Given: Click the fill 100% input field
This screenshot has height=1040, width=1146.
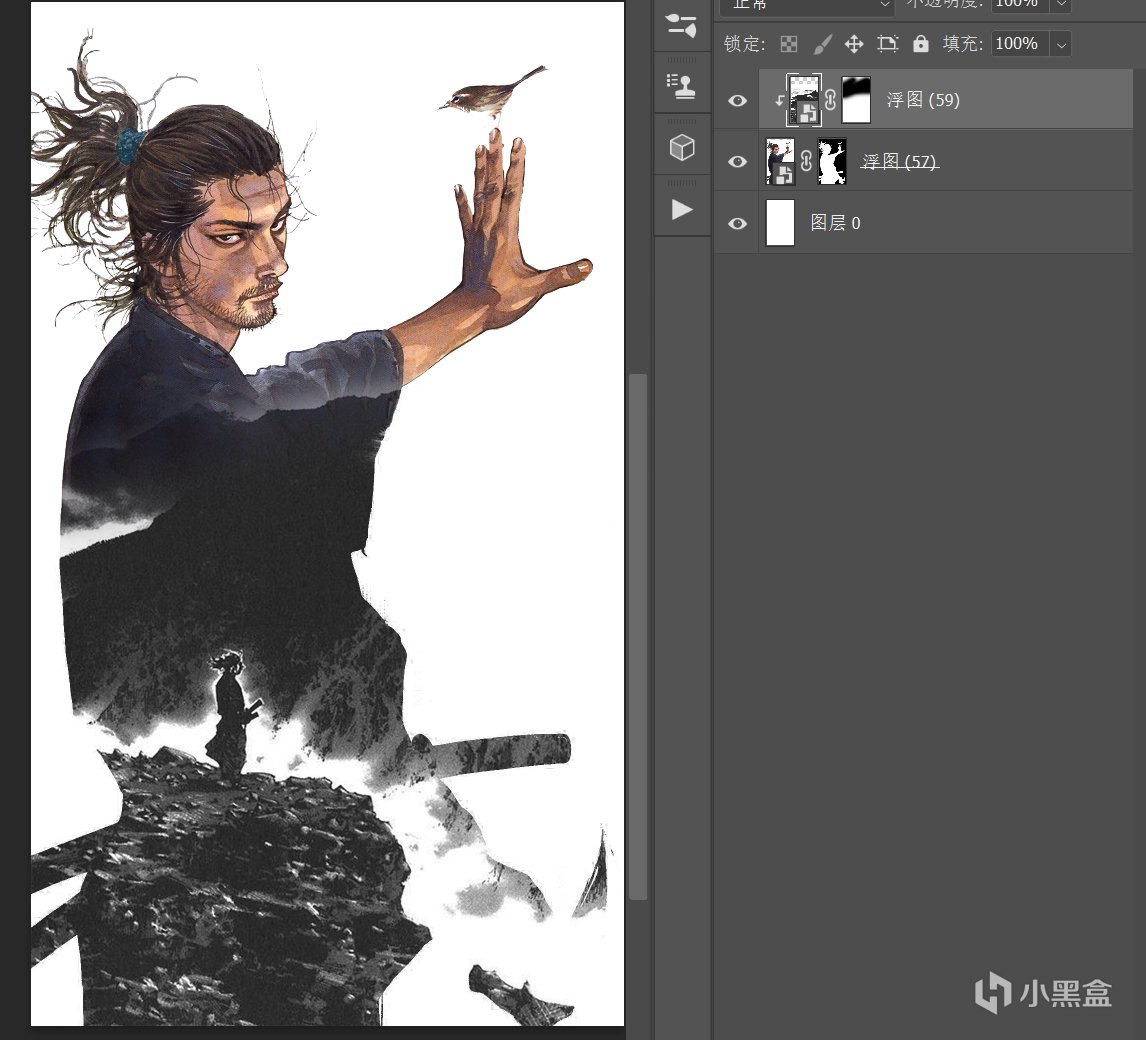Looking at the screenshot, I should [x=1020, y=44].
